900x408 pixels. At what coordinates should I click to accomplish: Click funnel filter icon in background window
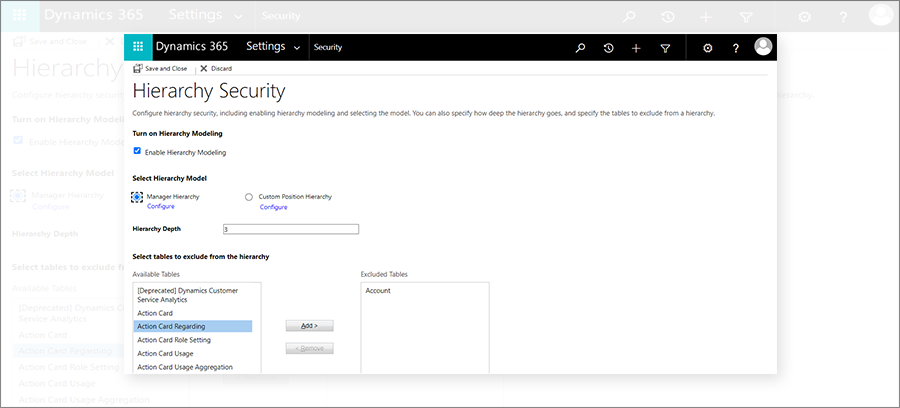pos(746,17)
